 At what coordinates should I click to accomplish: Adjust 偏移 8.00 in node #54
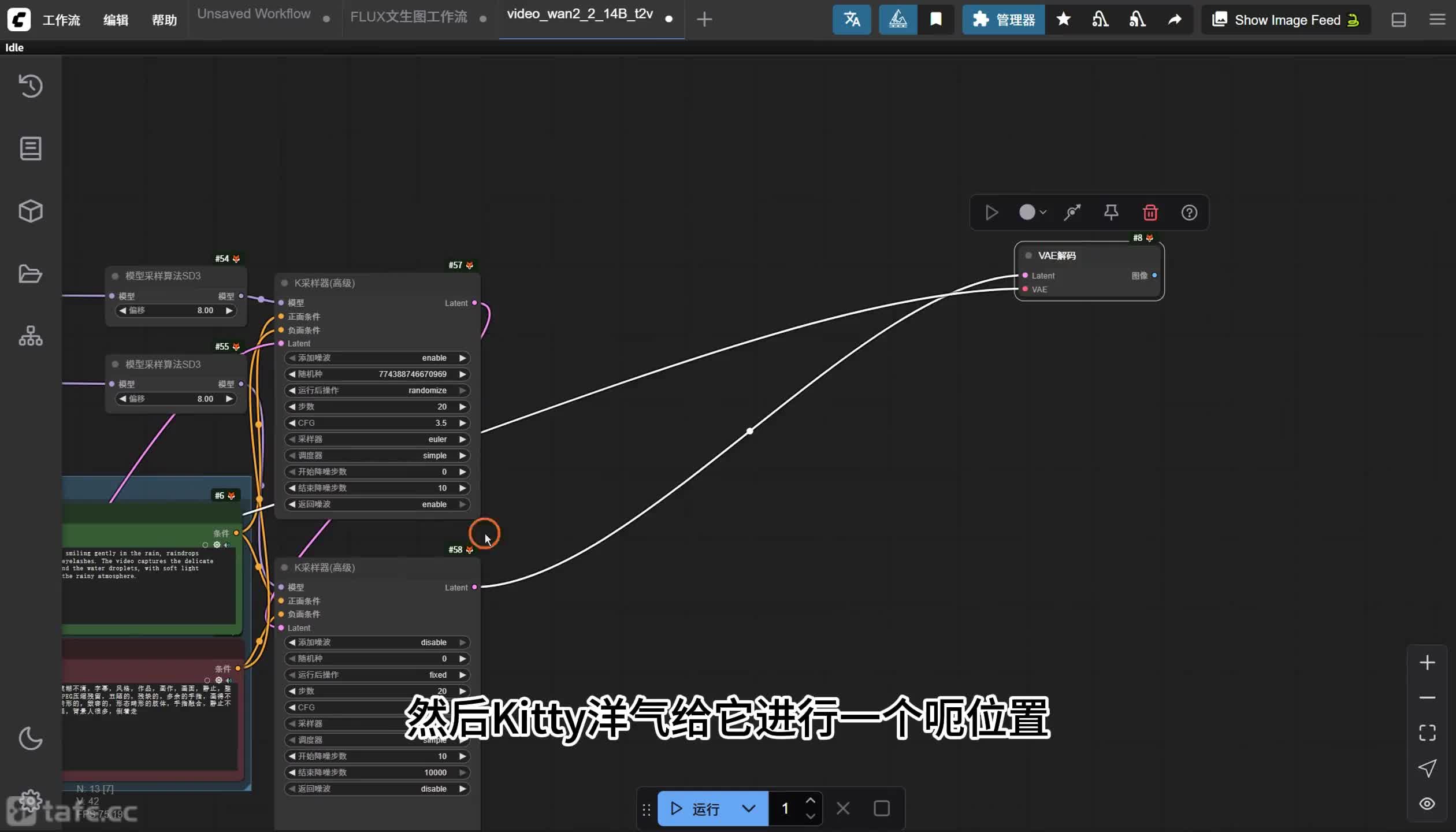176,310
